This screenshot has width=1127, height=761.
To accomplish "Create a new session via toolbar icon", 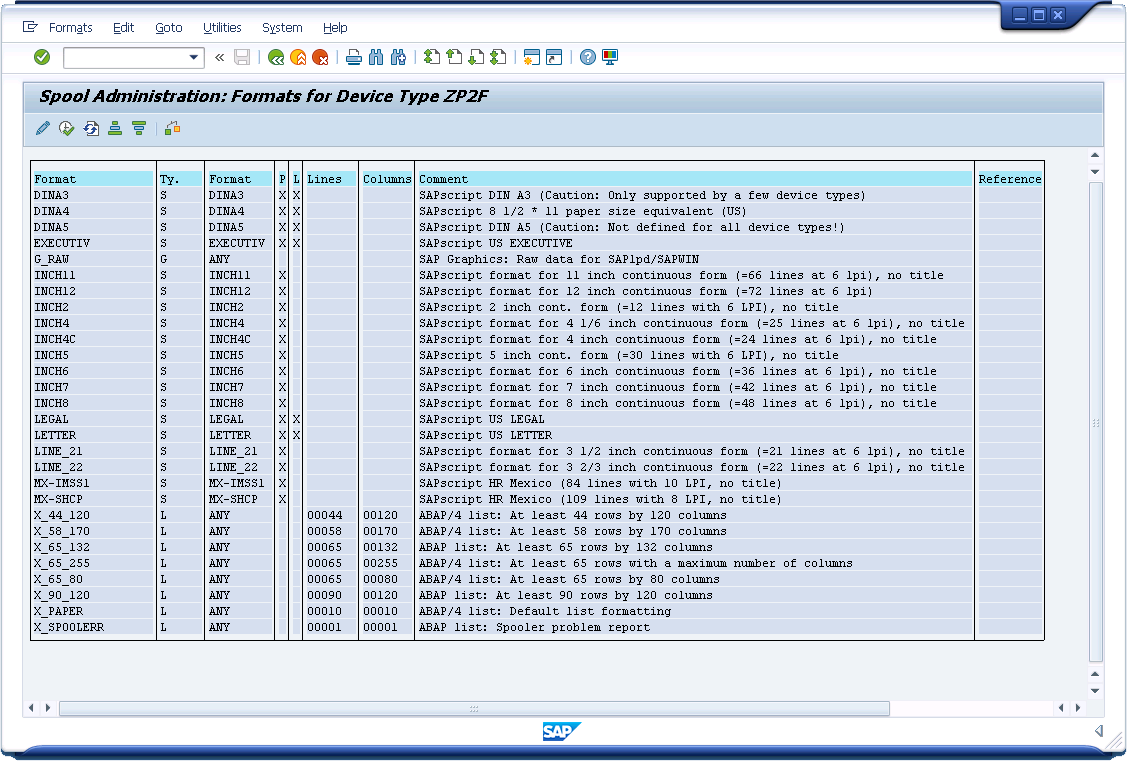I will tap(531, 58).
